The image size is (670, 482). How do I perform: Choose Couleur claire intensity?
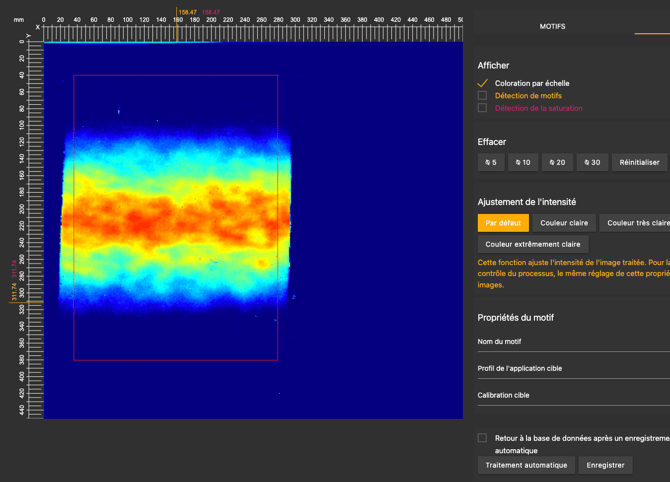(x=564, y=223)
